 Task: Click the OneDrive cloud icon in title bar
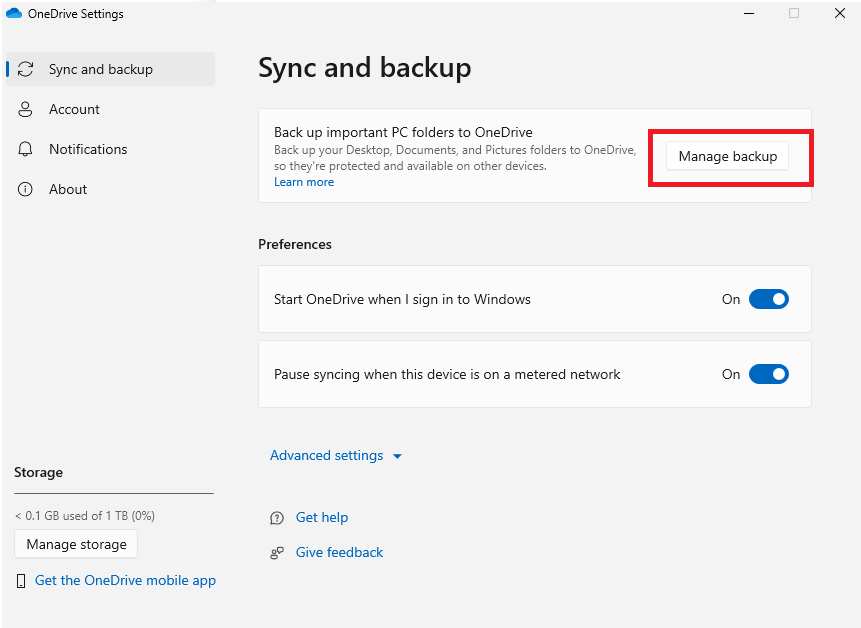pyautogui.click(x=14, y=14)
